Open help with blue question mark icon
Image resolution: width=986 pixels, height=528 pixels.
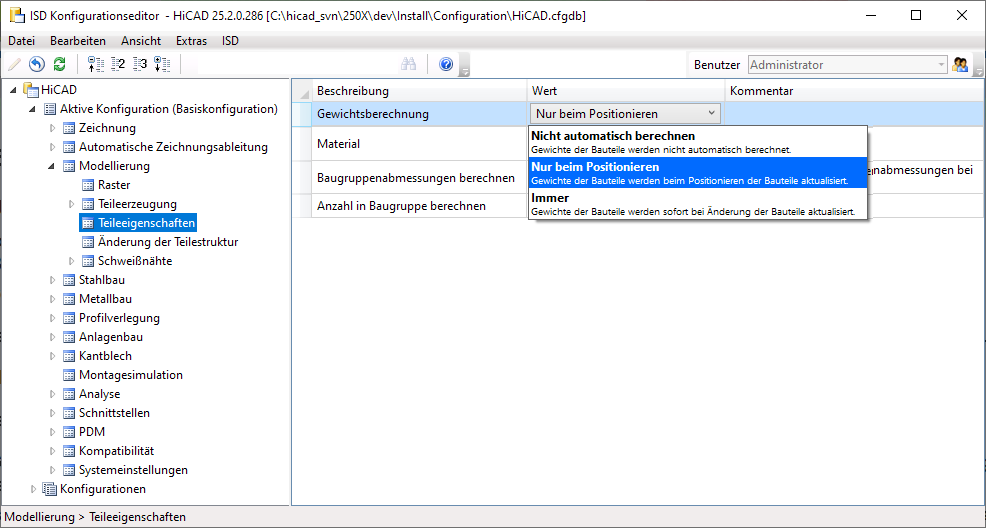coord(446,64)
